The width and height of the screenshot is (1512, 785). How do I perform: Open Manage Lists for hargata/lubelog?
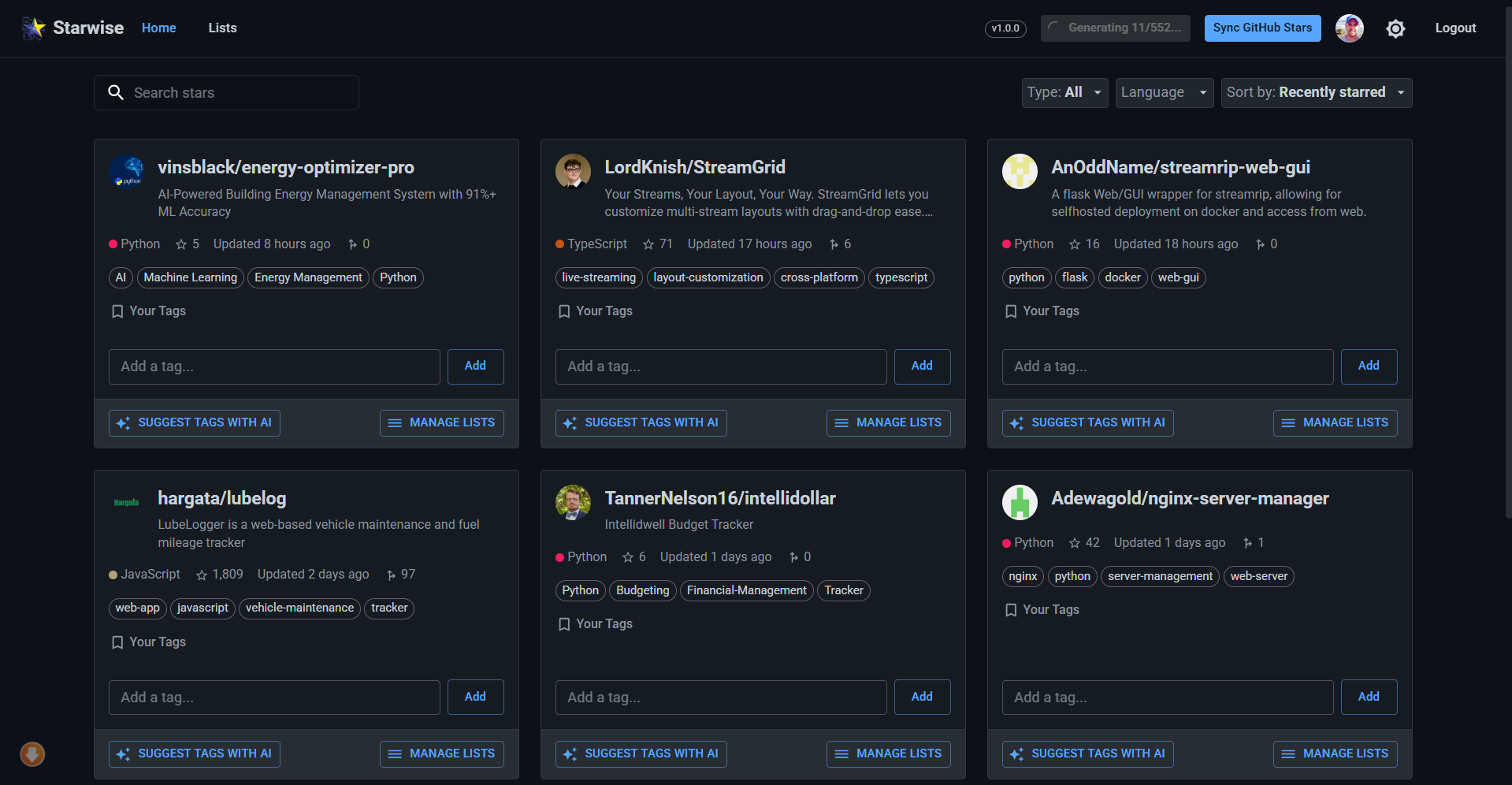441,754
